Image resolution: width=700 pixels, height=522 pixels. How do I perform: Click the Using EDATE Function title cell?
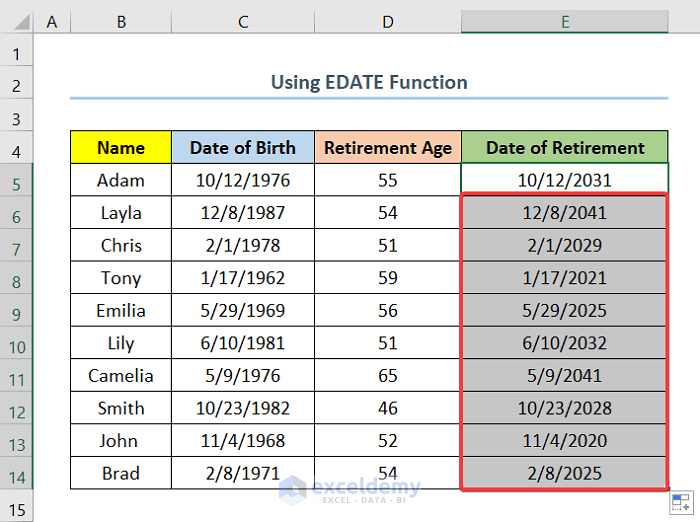pos(369,82)
